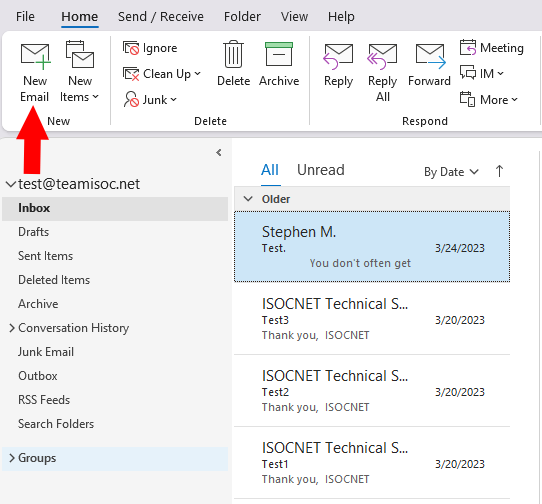The width and height of the screenshot is (542, 504).
Task: Click the Reply All icon
Action: (x=382, y=56)
